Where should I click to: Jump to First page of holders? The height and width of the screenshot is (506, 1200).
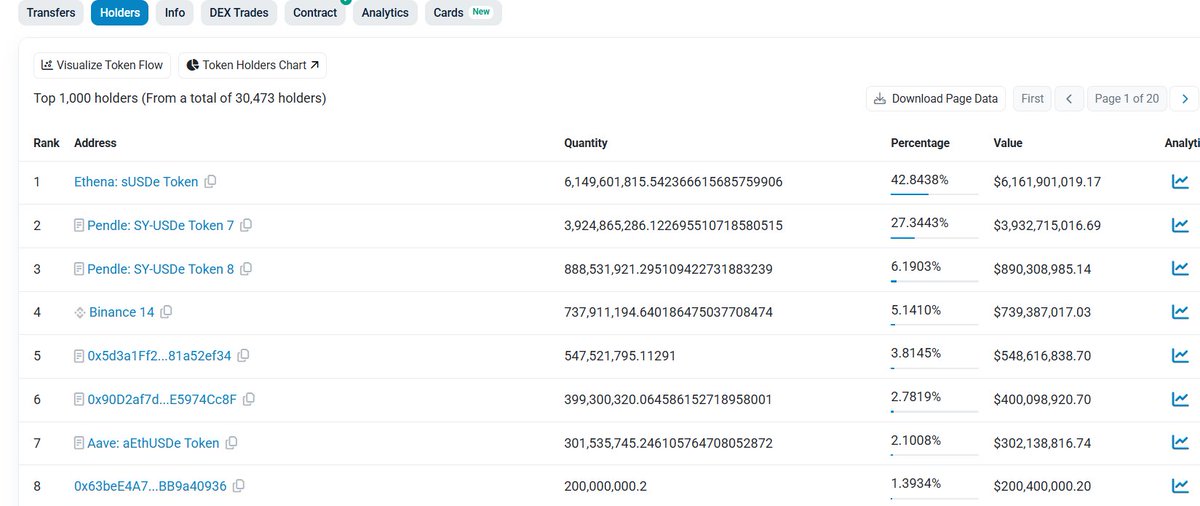pyautogui.click(x=1032, y=98)
